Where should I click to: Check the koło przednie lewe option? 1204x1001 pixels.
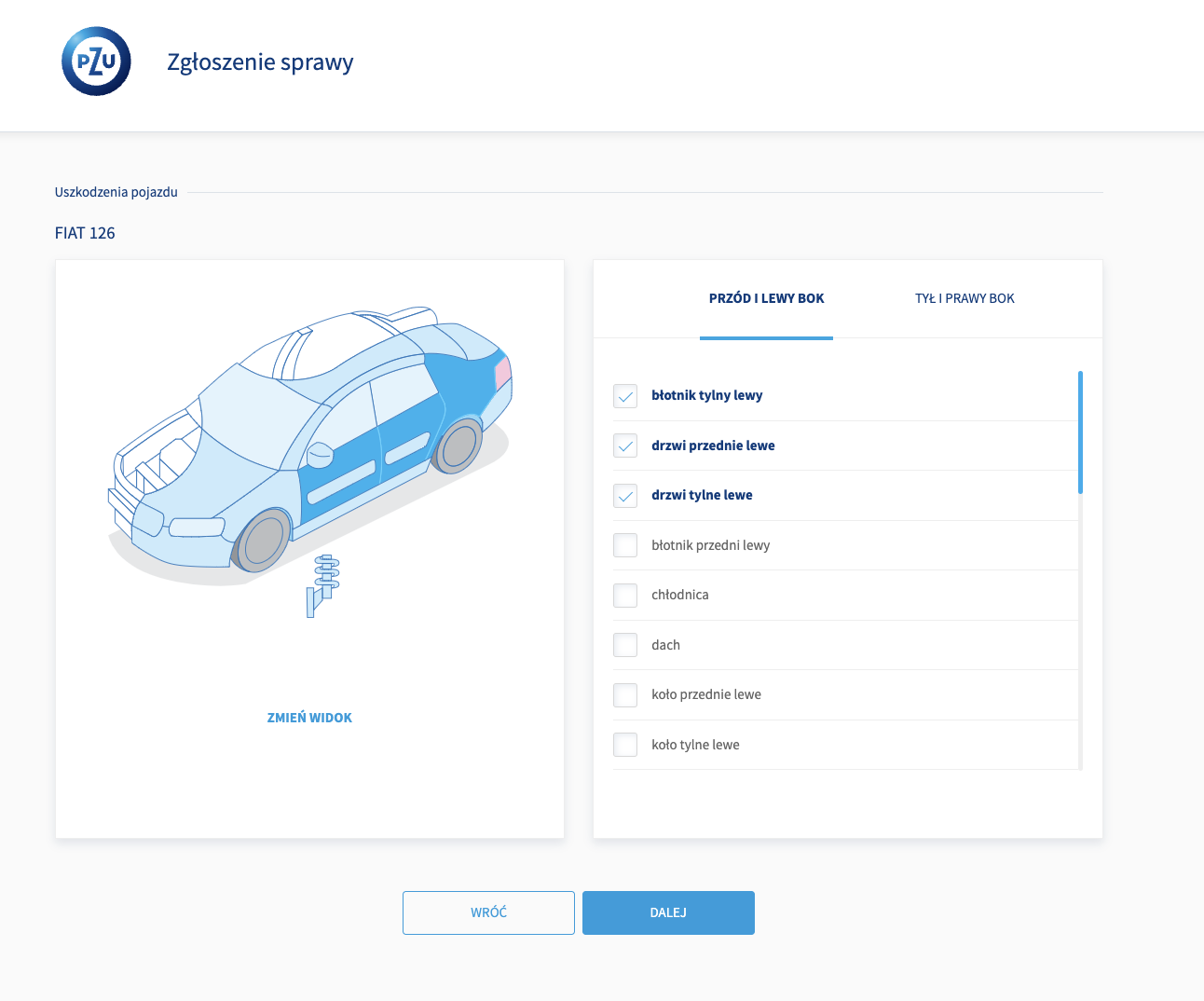(x=625, y=695)
